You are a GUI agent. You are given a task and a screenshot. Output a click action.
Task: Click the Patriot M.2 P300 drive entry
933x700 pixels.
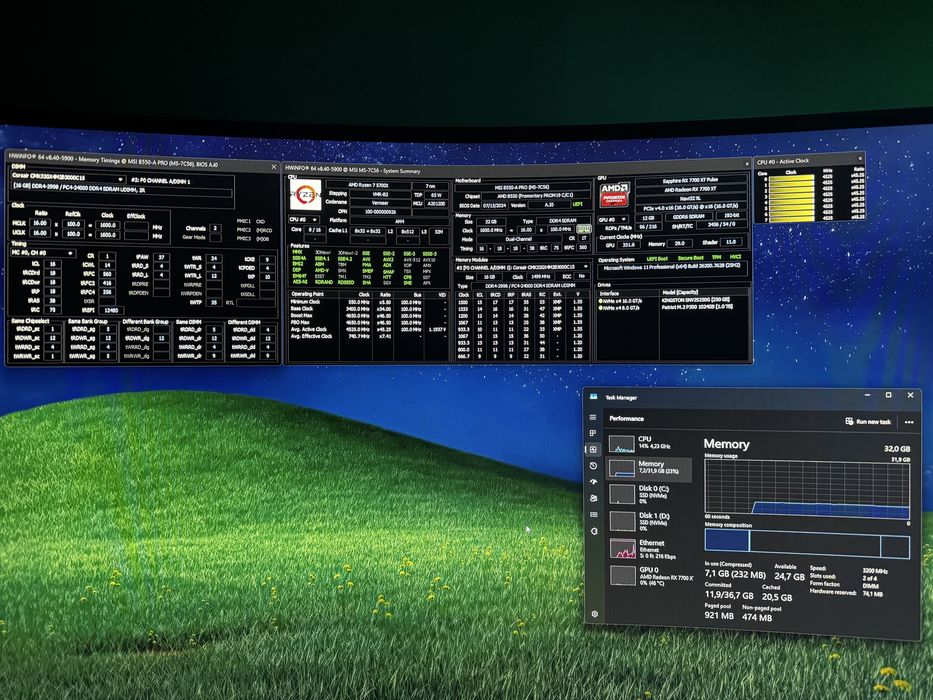696,307
